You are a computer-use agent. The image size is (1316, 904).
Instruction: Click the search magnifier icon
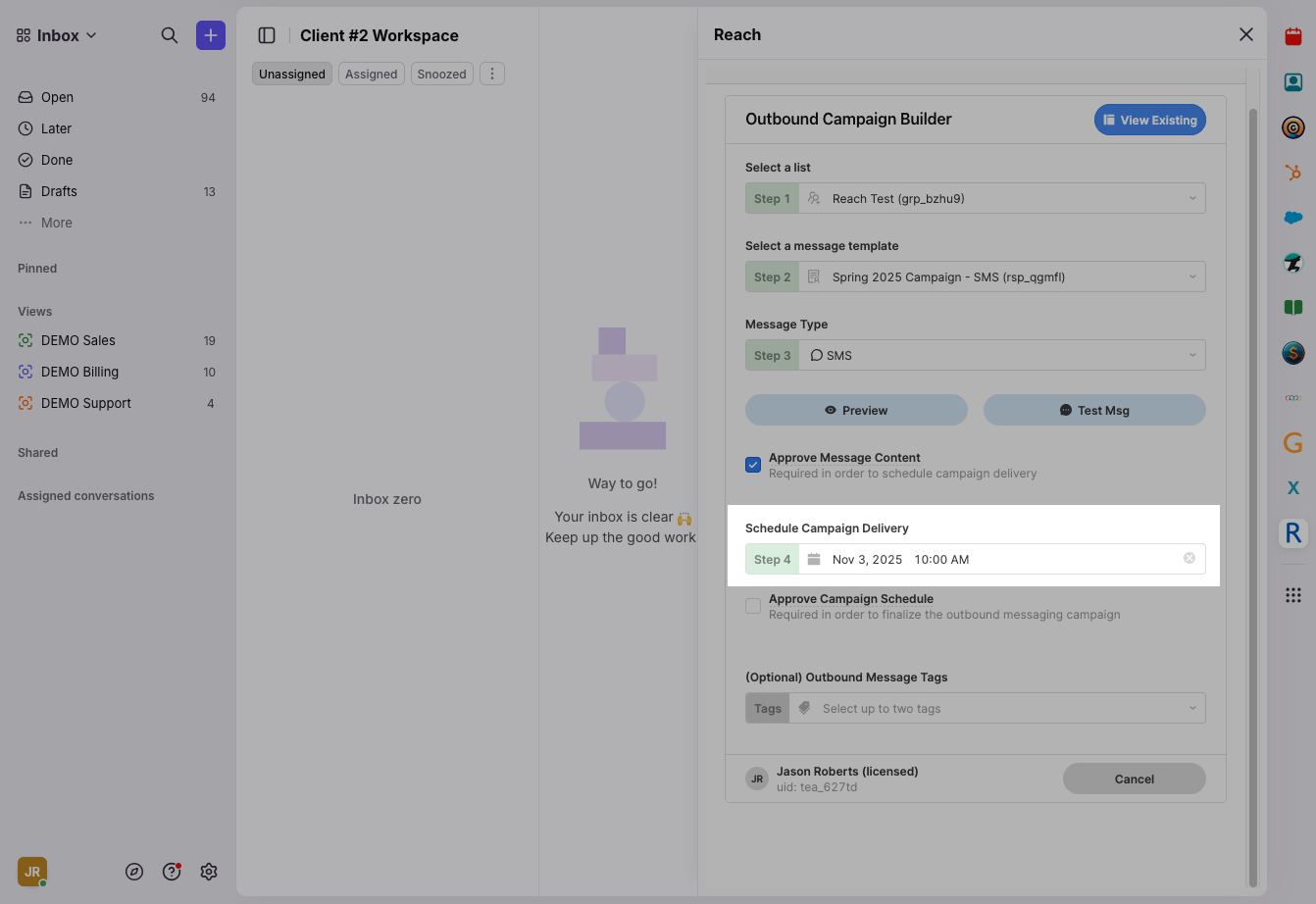170,35
